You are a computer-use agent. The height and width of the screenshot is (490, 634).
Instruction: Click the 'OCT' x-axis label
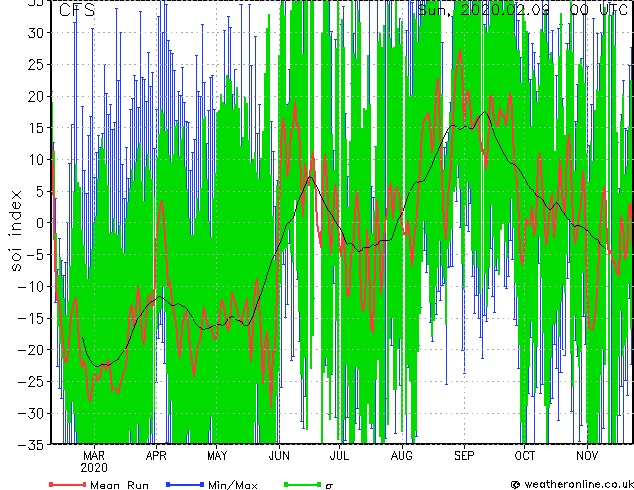pyautogui.click(x=524, y=456)
